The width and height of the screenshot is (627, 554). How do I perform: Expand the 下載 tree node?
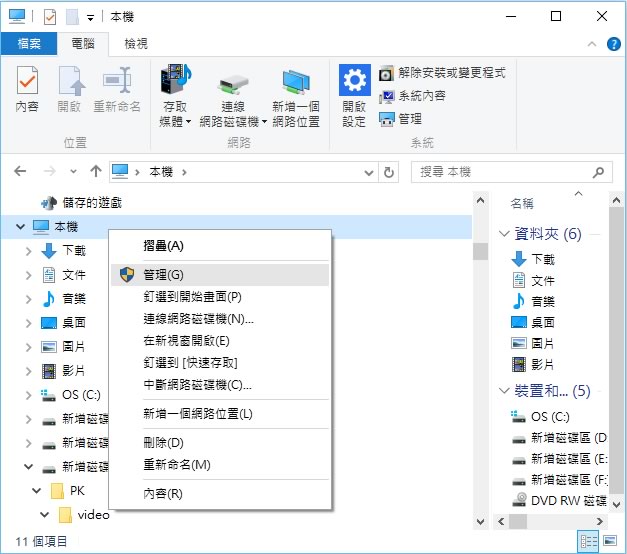(x=28, y=251)
